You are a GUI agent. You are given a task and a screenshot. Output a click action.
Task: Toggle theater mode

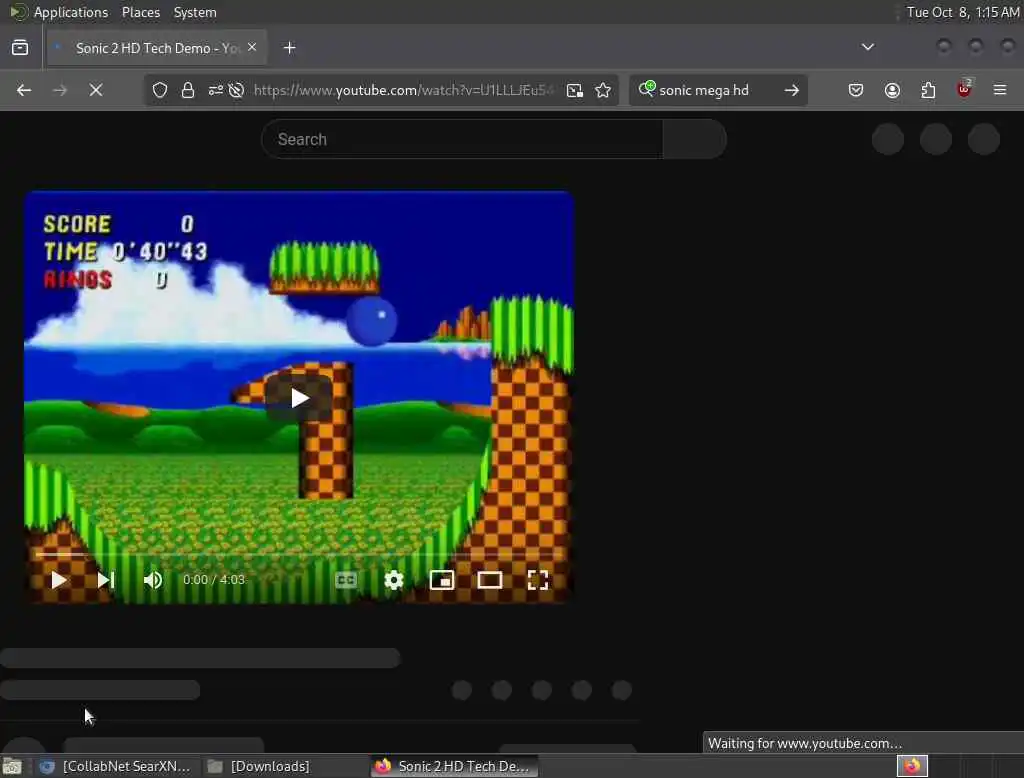490,580
